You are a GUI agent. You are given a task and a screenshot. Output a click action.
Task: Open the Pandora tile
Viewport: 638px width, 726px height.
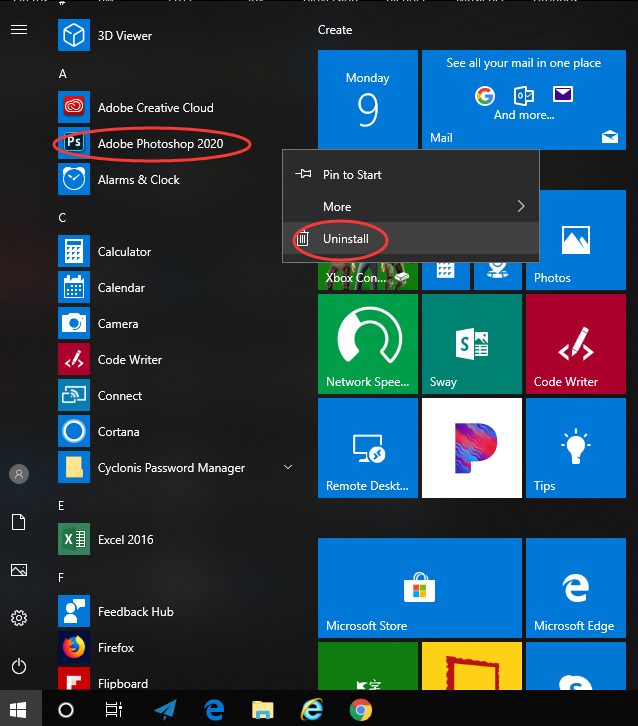tap(472, 448)
